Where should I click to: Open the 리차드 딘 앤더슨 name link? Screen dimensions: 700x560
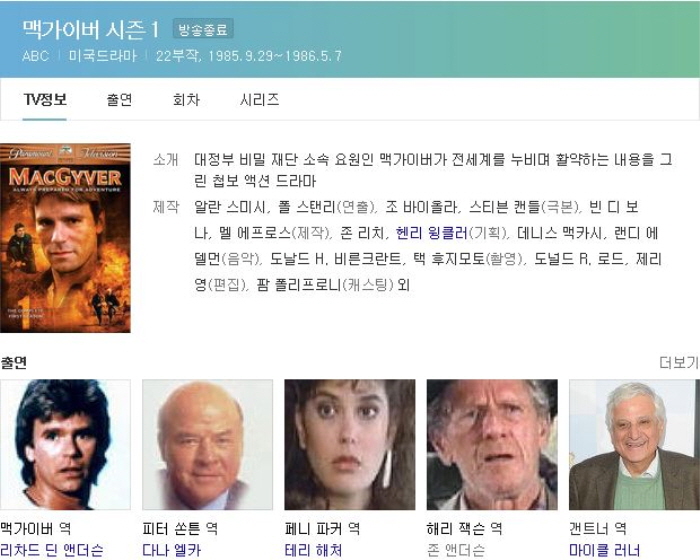[52, 550]
